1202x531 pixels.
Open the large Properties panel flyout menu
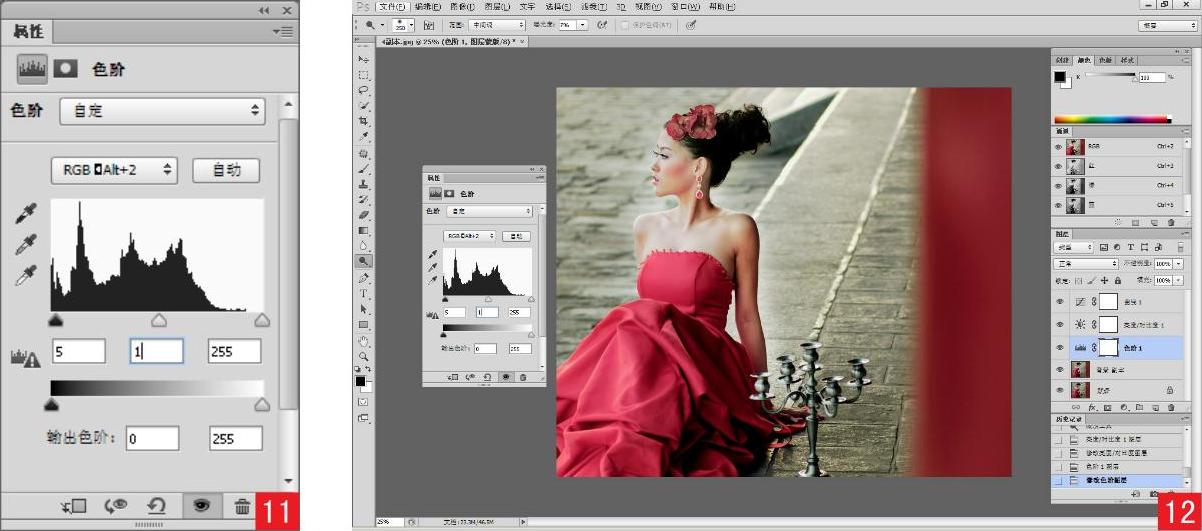pos(283,32)
